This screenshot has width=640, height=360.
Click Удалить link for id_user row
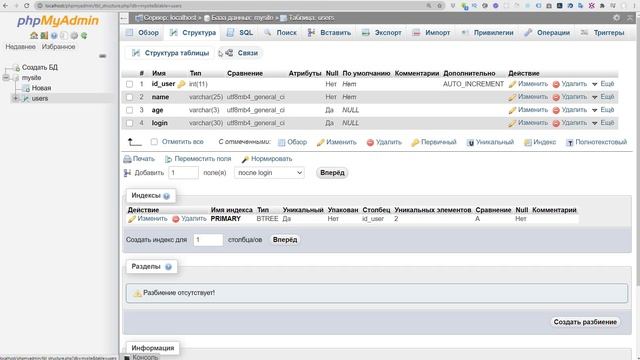pyautogui.click(x=570, y=84)
